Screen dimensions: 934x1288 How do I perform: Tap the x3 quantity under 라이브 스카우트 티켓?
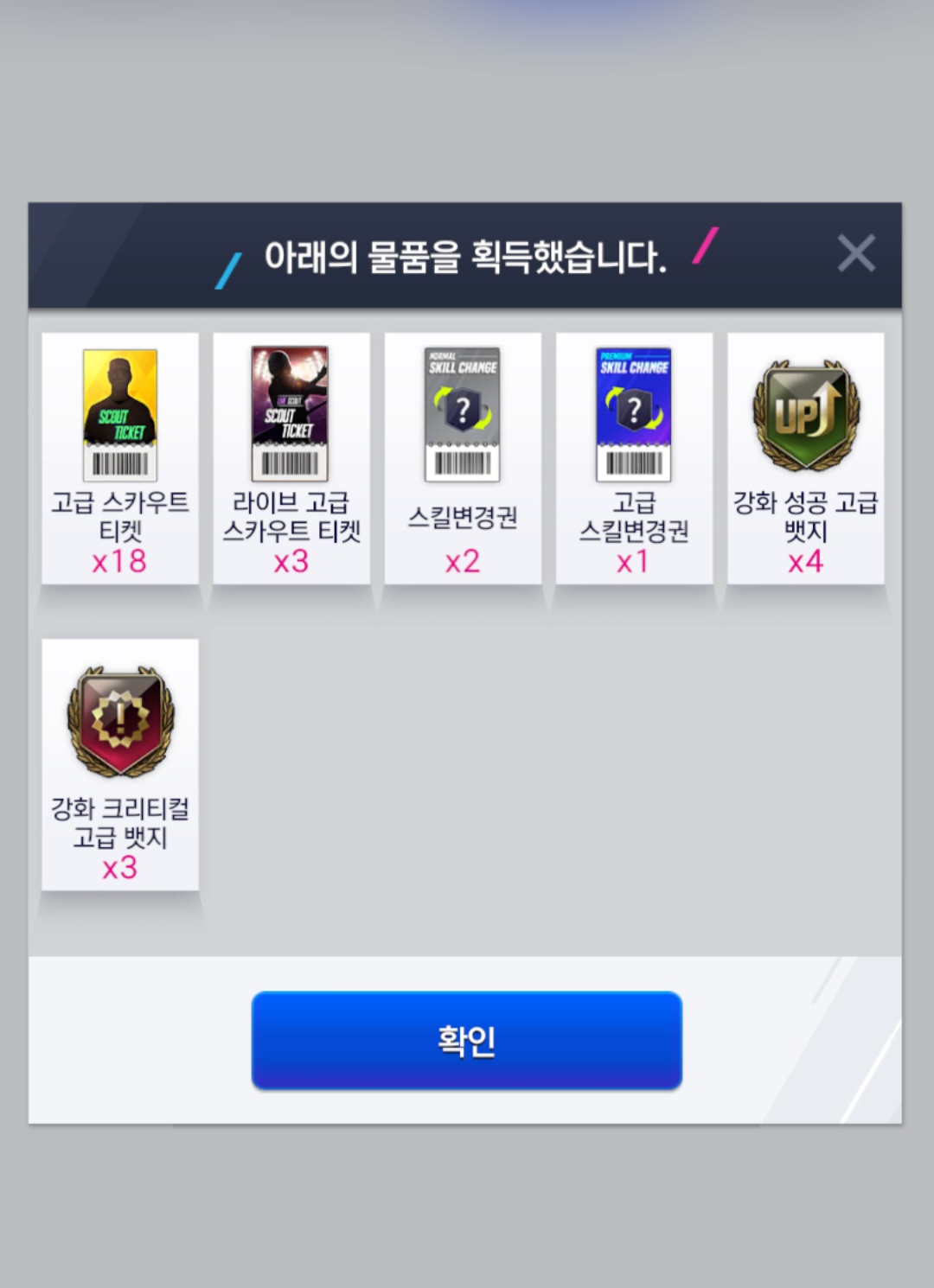[291, 562]
